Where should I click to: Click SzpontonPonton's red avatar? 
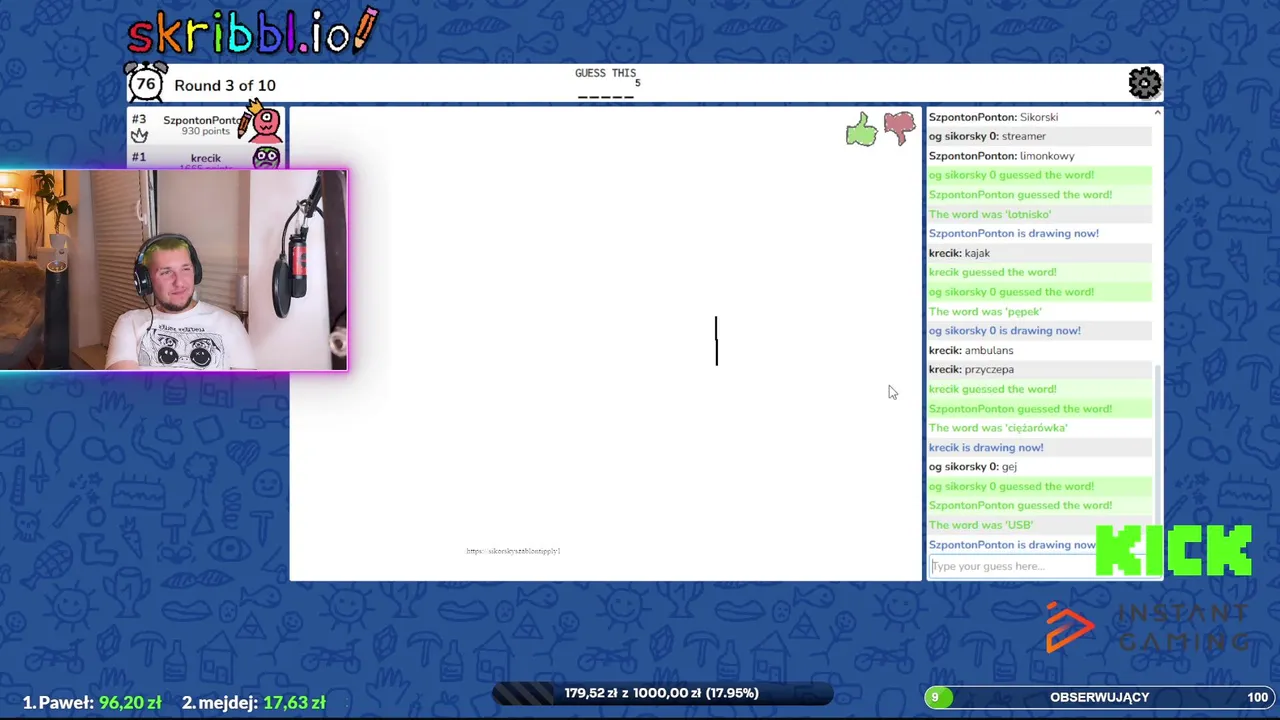click(265, 122)
